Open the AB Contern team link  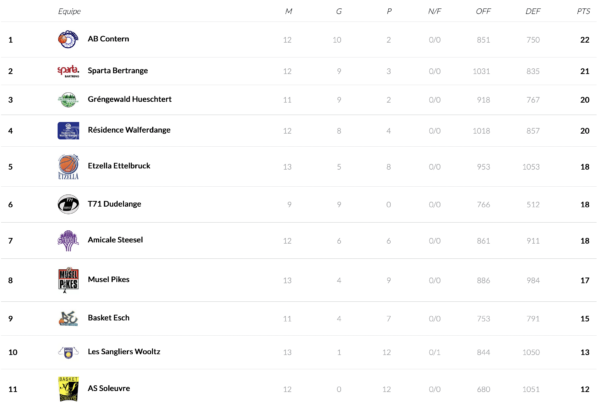pos(108,39)
